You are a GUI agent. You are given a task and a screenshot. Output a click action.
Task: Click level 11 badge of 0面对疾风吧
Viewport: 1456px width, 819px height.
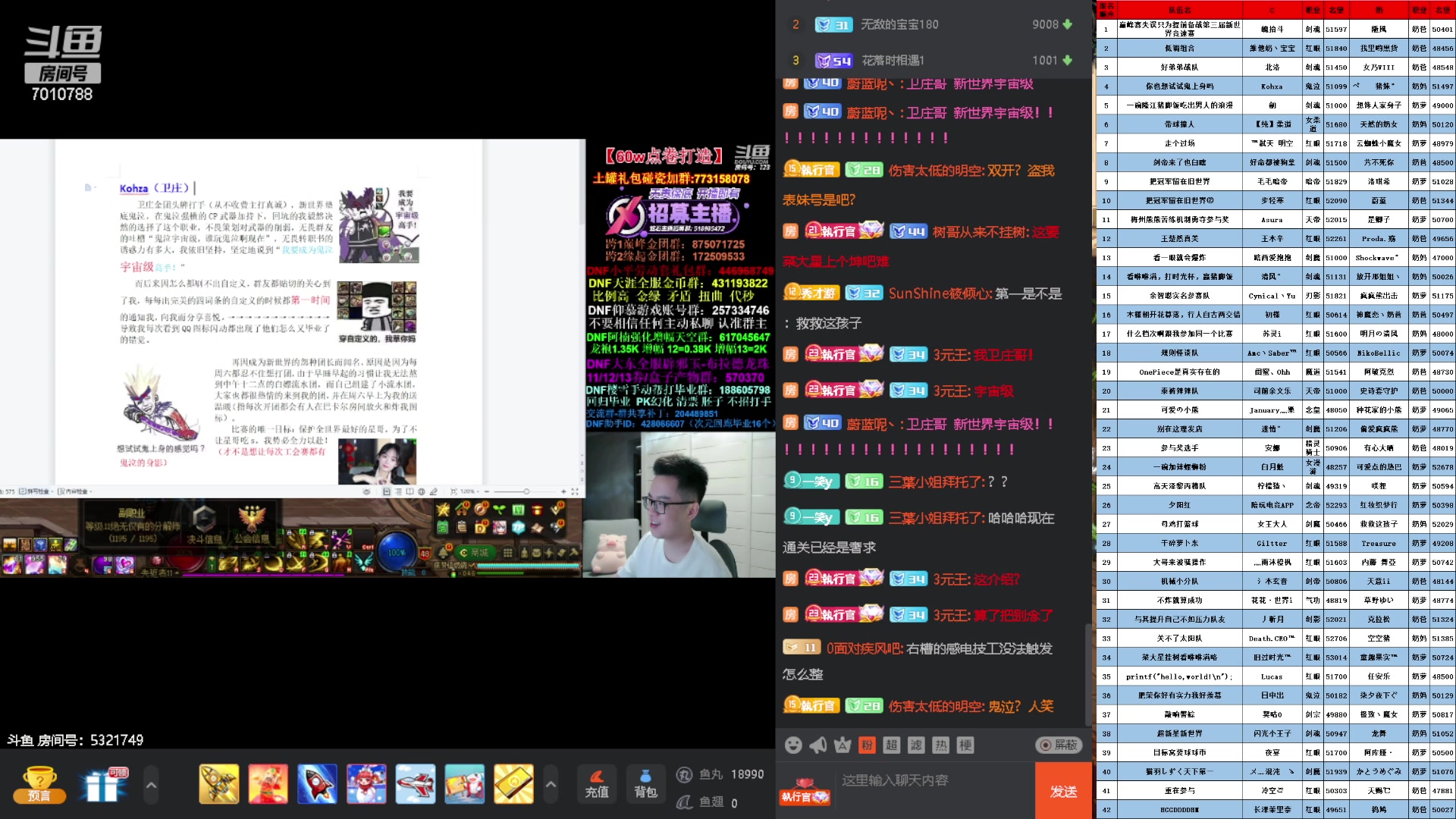coord(802,648)
